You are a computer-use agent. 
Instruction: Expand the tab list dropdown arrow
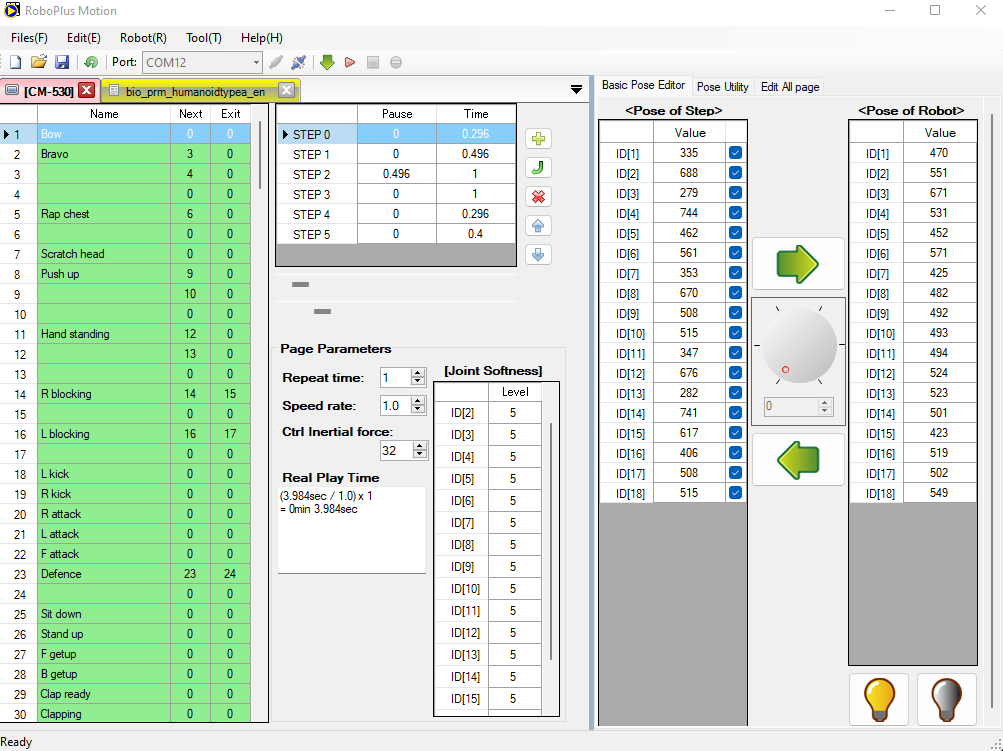pos(576,90)
